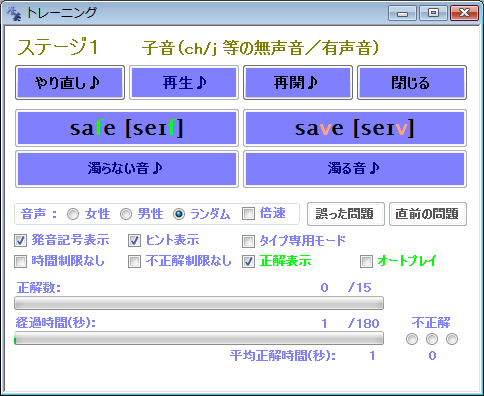This screenshot has height=396, width=484.
Task: Choose the answer save [seɪv]
Action: [355, 128]
